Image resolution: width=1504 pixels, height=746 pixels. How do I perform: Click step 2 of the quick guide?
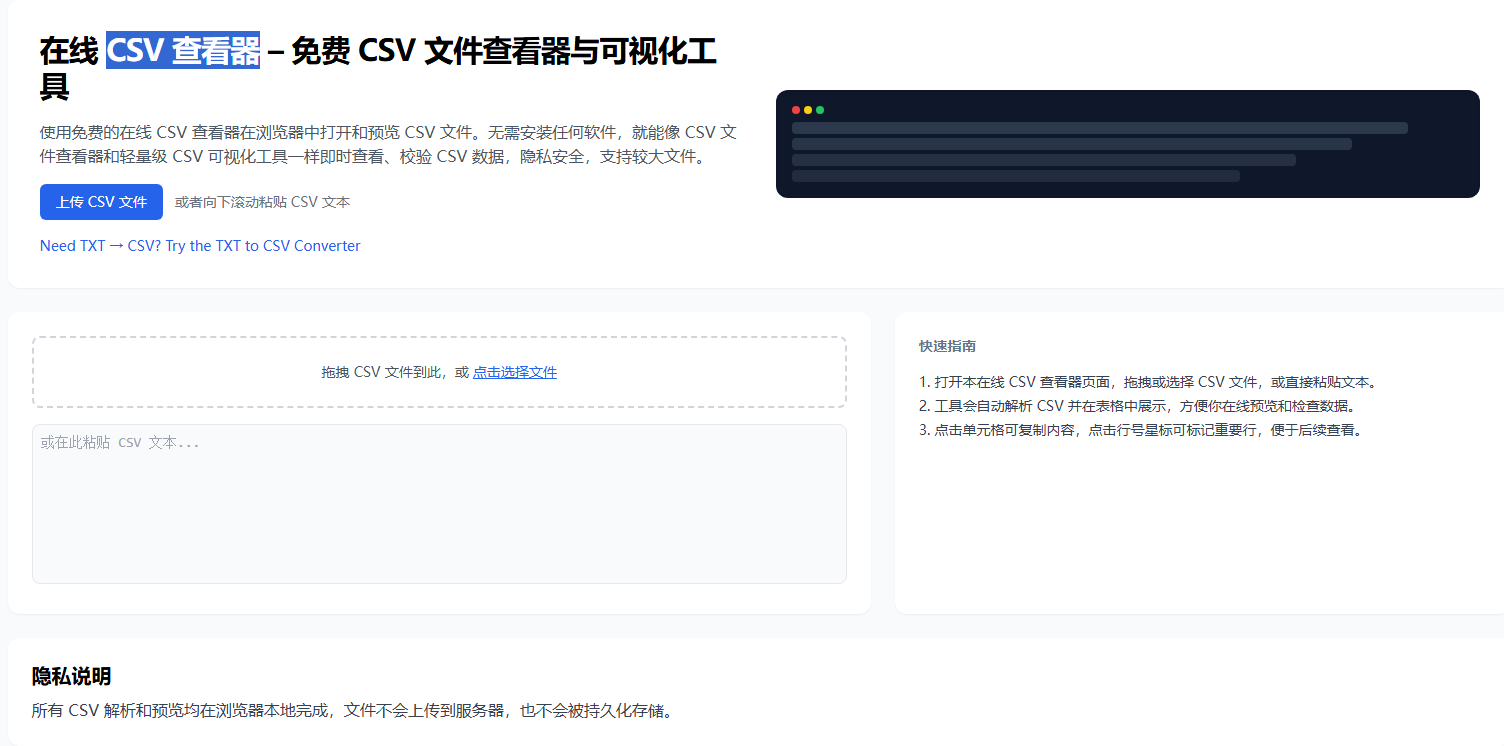(x=1137, y=406)
